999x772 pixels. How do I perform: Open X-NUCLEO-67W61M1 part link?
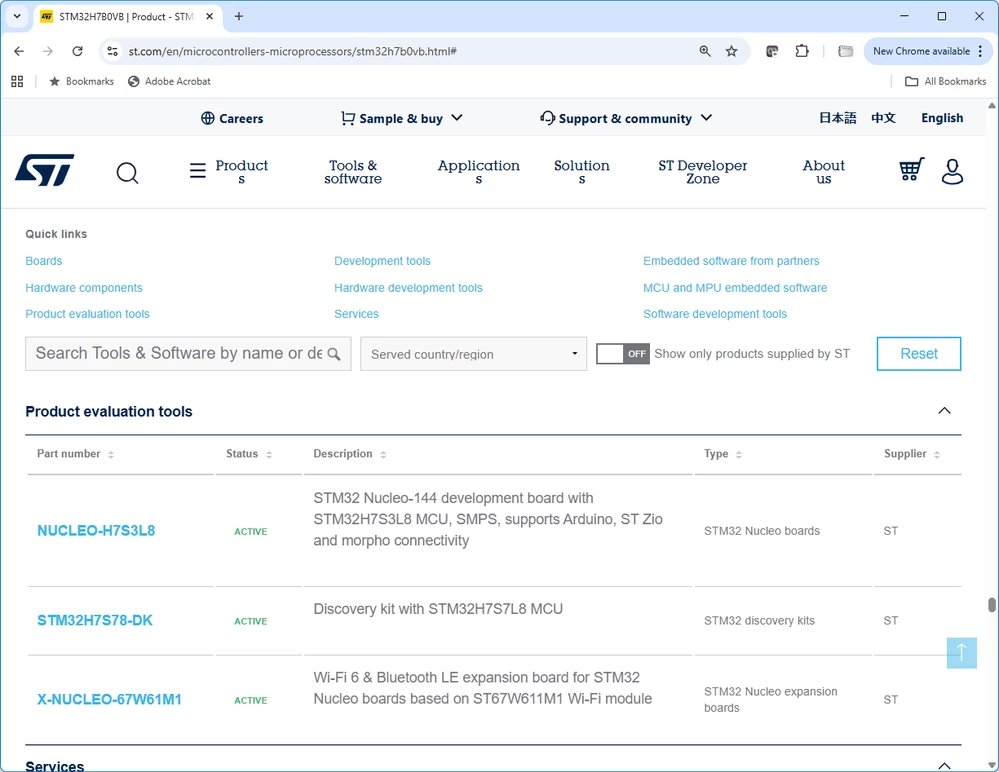[110, 699]
